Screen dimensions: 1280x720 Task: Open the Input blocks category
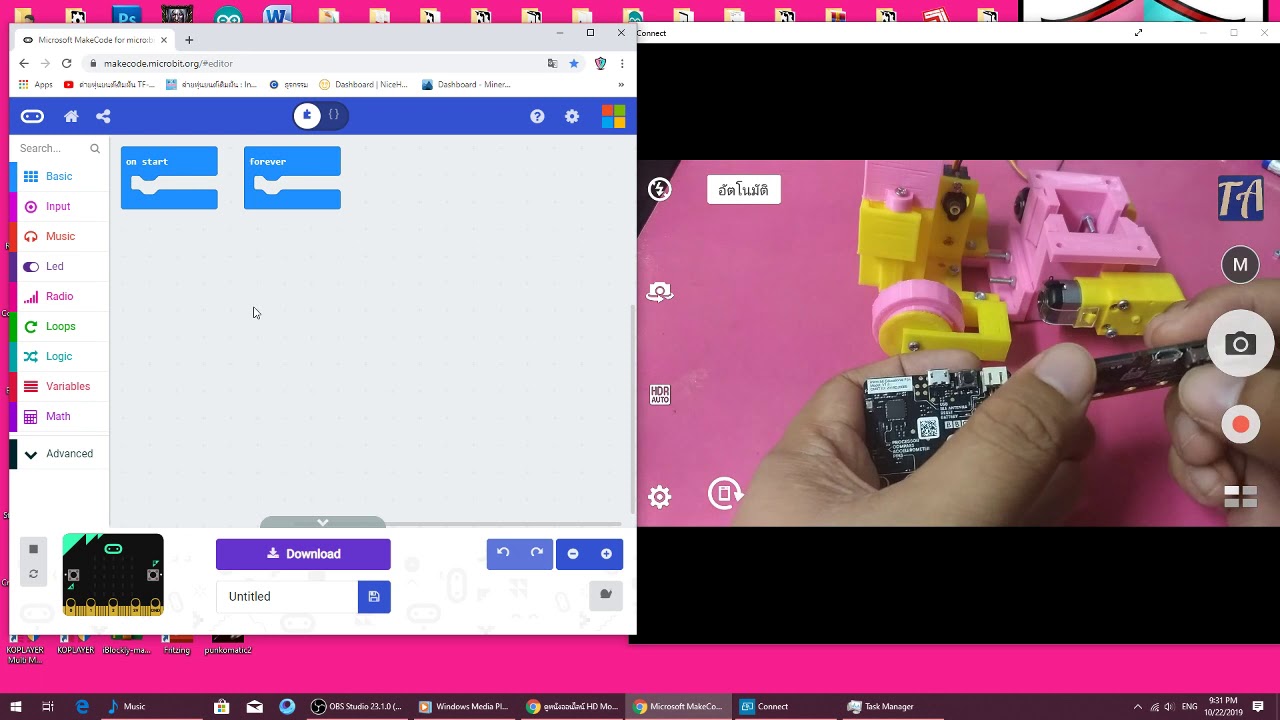pyautogui.click(x=60, y=206)
